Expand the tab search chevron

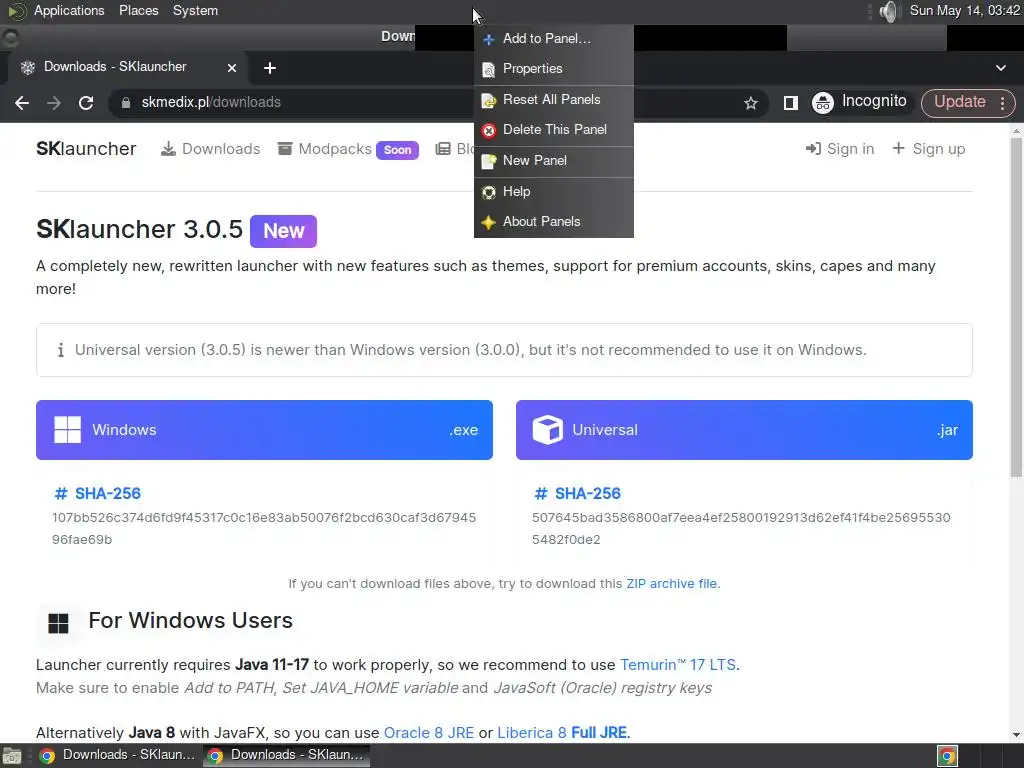pos(1000,68)
